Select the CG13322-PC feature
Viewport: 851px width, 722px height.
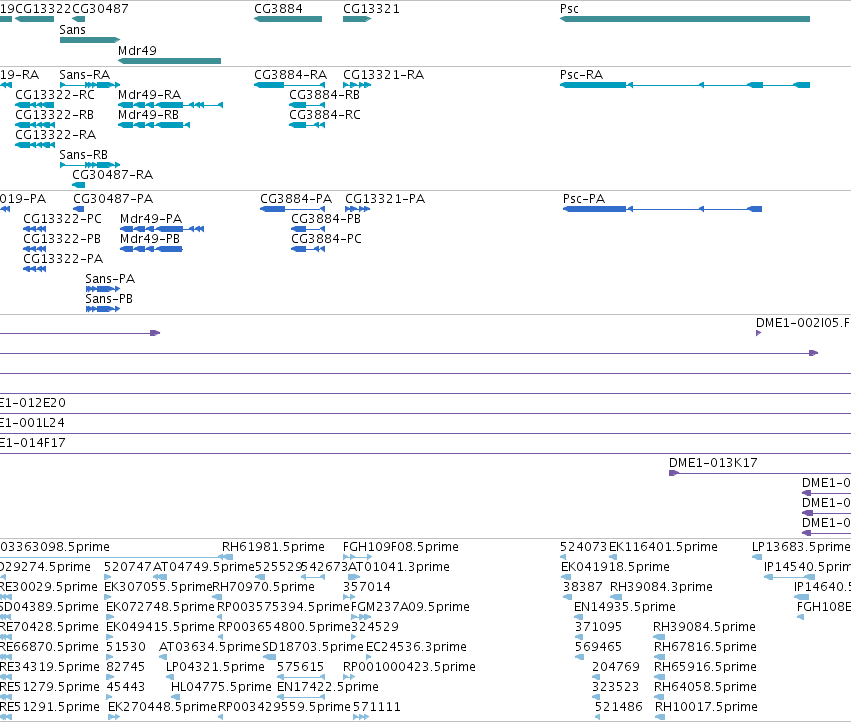35,229
